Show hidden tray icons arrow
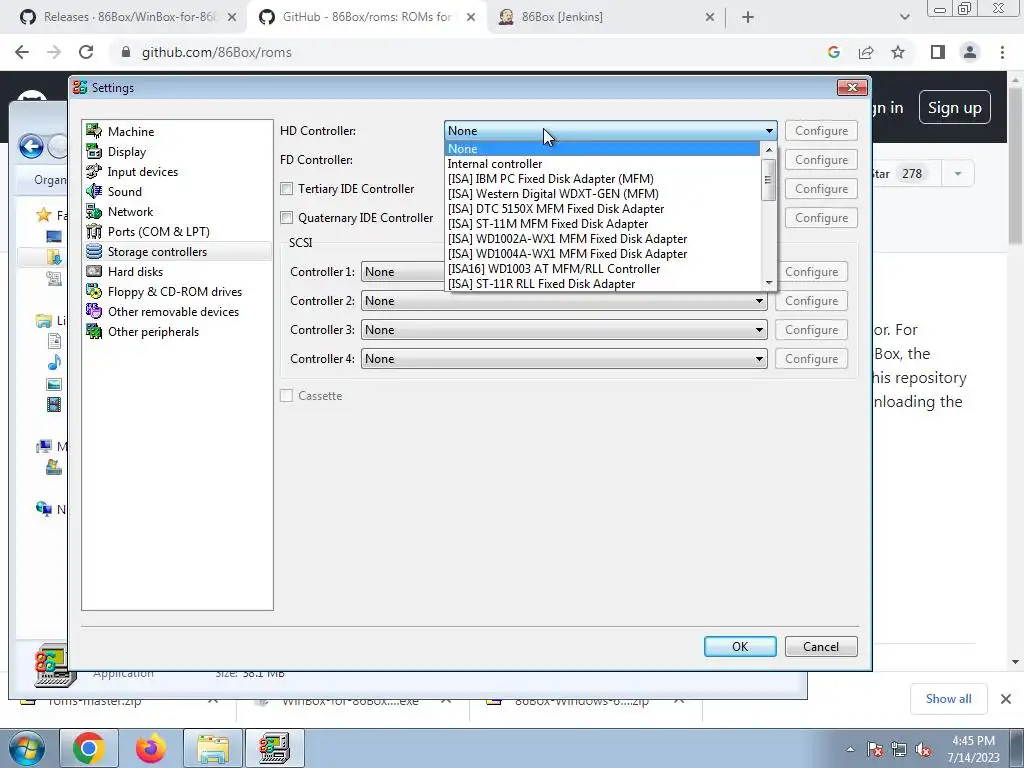This screenshot has height=768, width=1024. [850, 750]
